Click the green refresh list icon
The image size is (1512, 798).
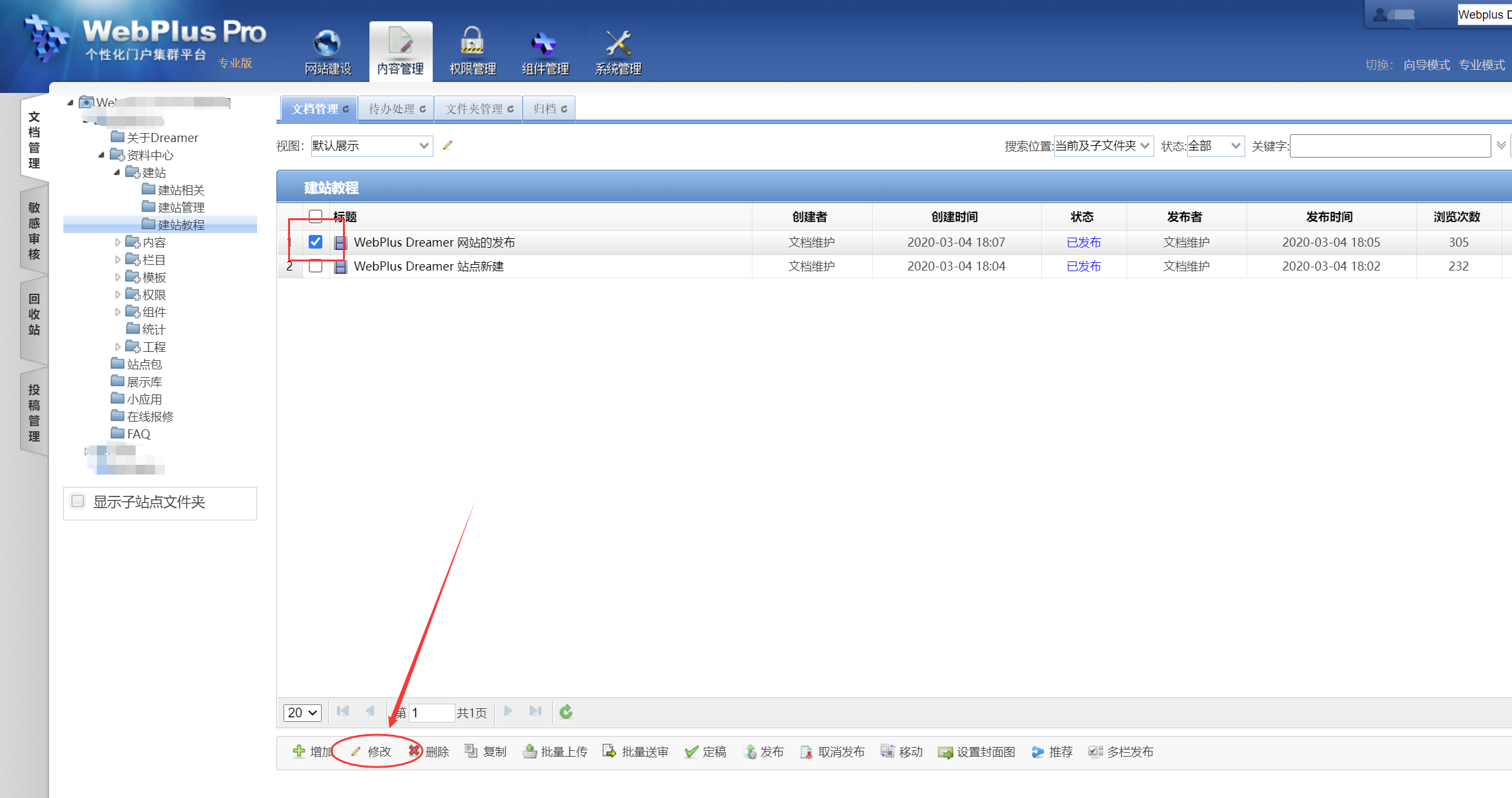tap(566, 711)
